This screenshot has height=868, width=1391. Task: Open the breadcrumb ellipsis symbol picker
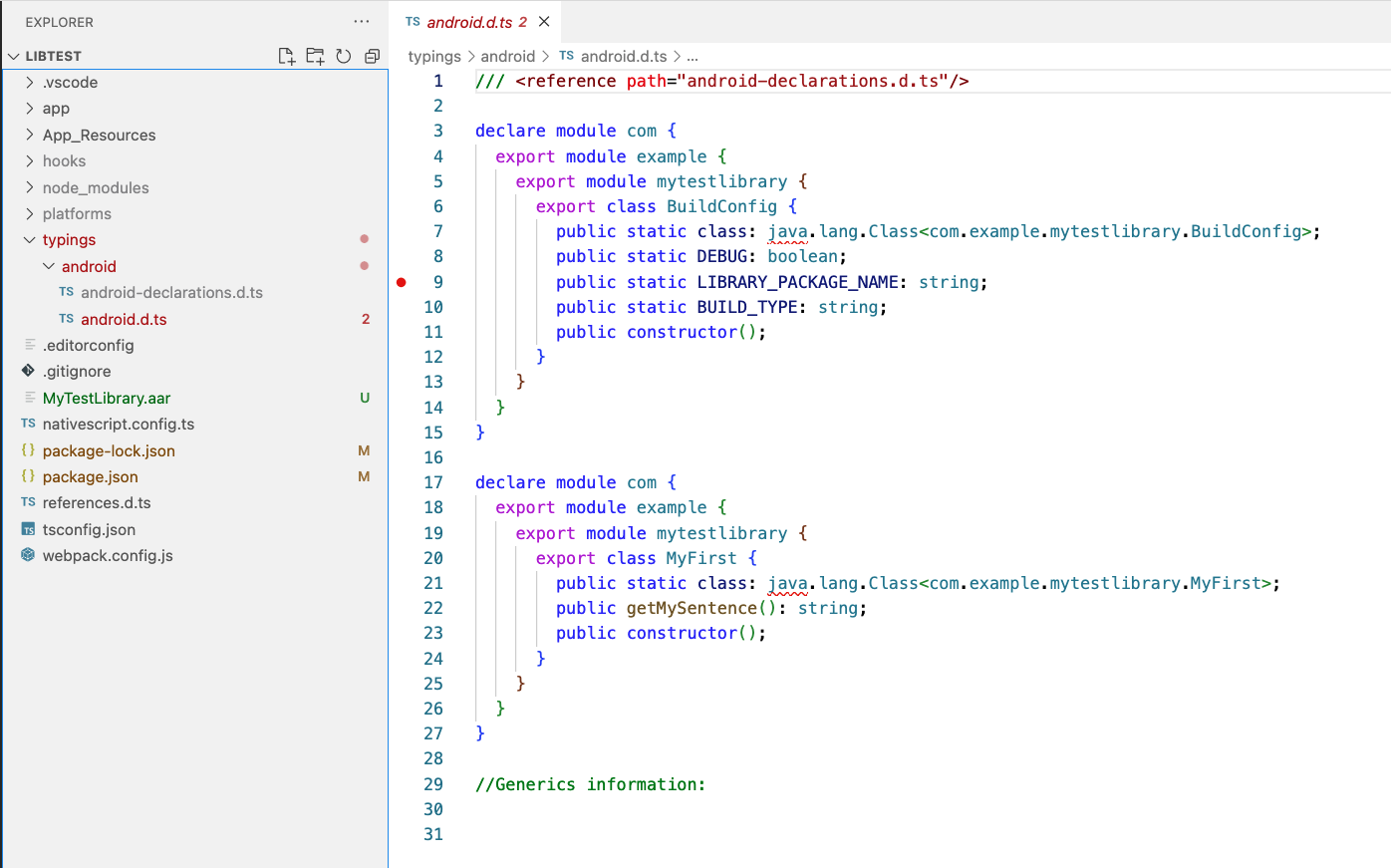[693, 57]
